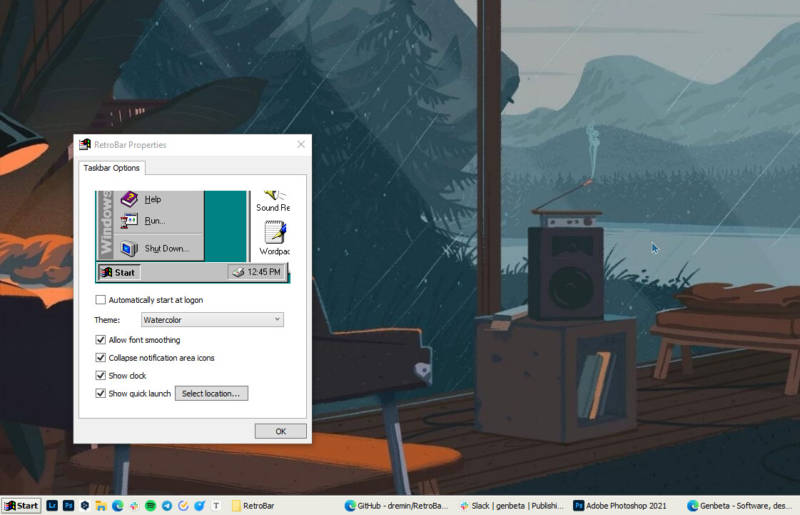Switch to Adobe Photoshop 2021 taskbar window
Image resolution: width=800 pixels, height=515 pixels.
pyautogui.click(x=621, y=505)
